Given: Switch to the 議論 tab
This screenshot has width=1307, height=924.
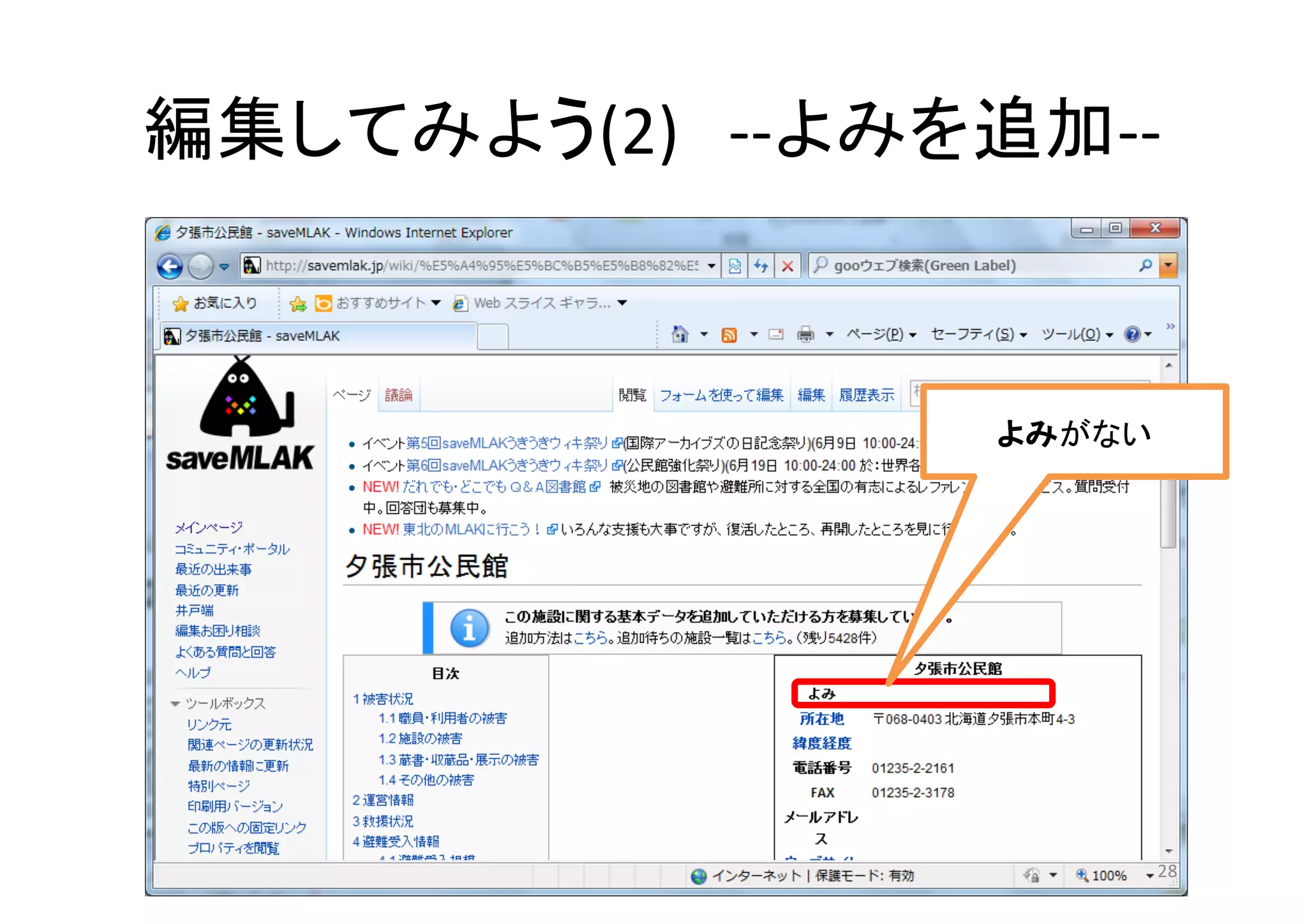Looking at the screenshot, I should [x=398, y=395].
